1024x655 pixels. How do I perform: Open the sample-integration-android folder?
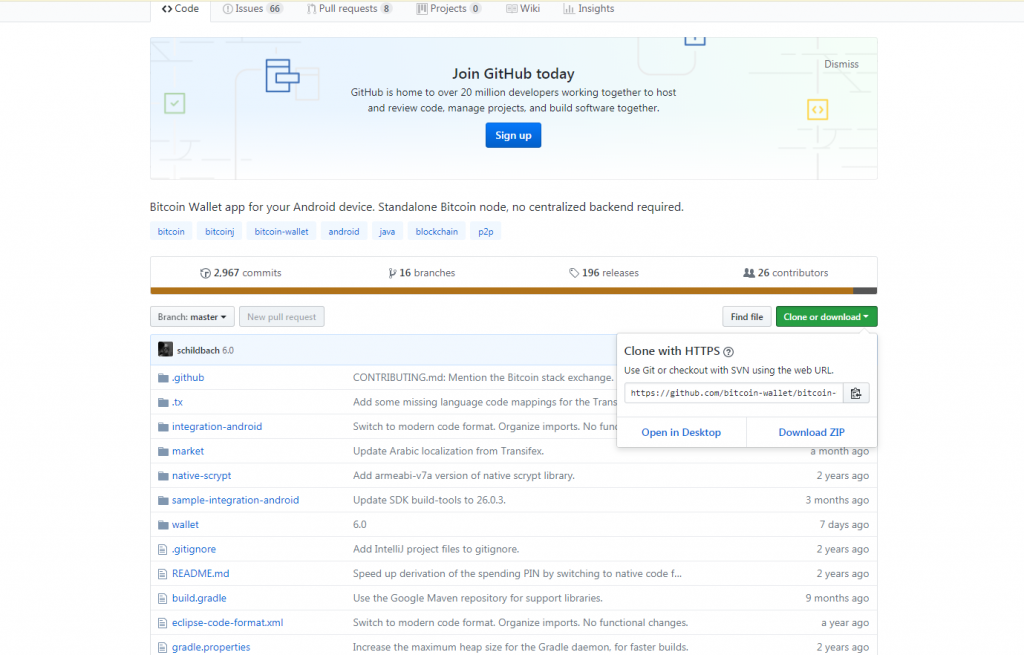[236, 500]
